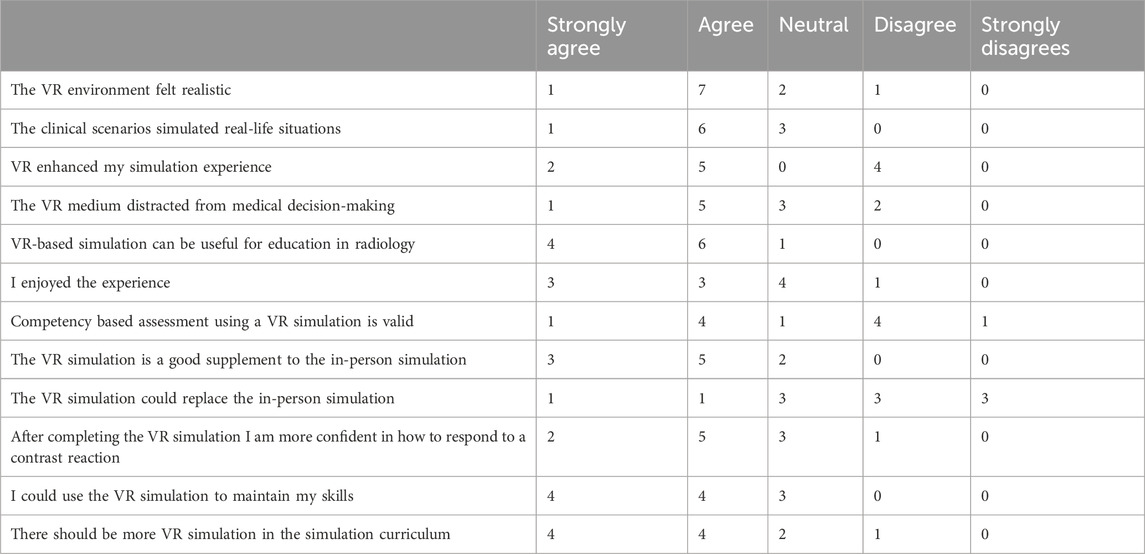The height and width of the screenshot is (554, 1145).
Task: Click the "I enjoyed the experience" row label
Action: pyautogui.click(x=91, y=283)
